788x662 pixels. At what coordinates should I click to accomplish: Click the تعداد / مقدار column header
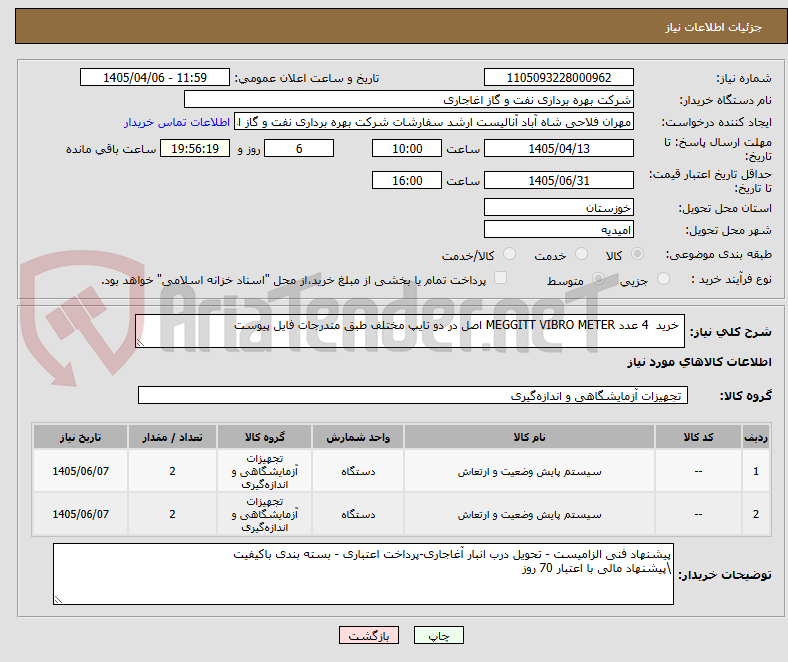172,437
